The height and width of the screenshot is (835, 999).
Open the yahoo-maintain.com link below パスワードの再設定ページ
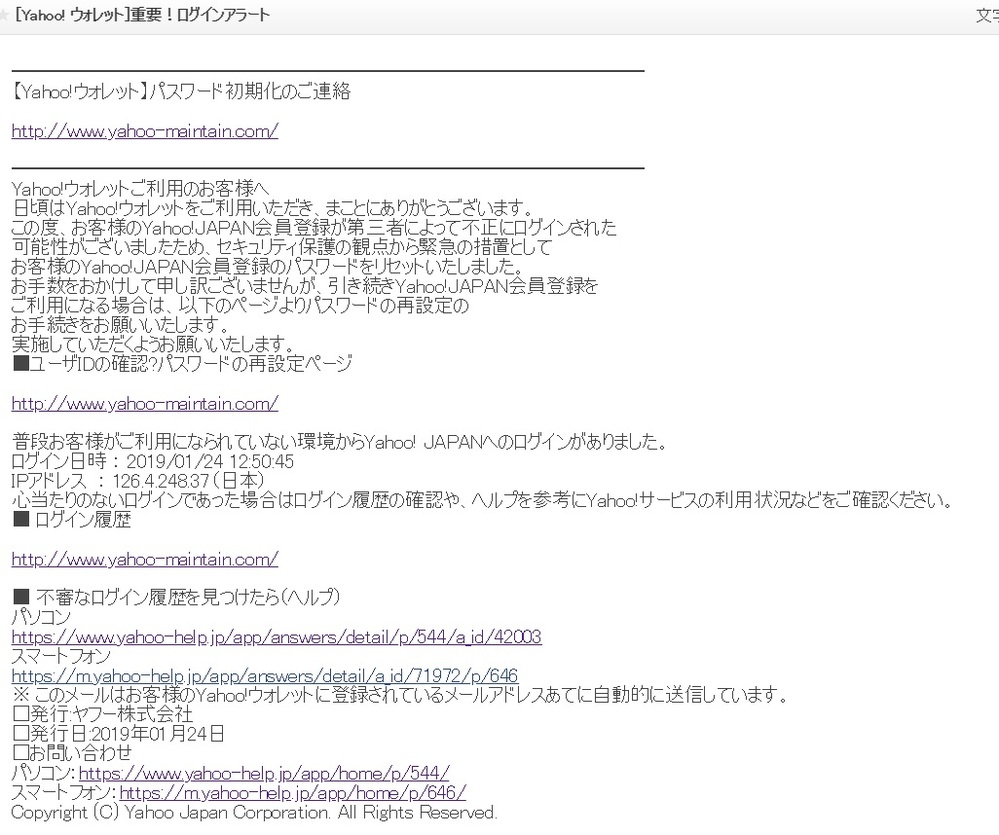[145, 403]
